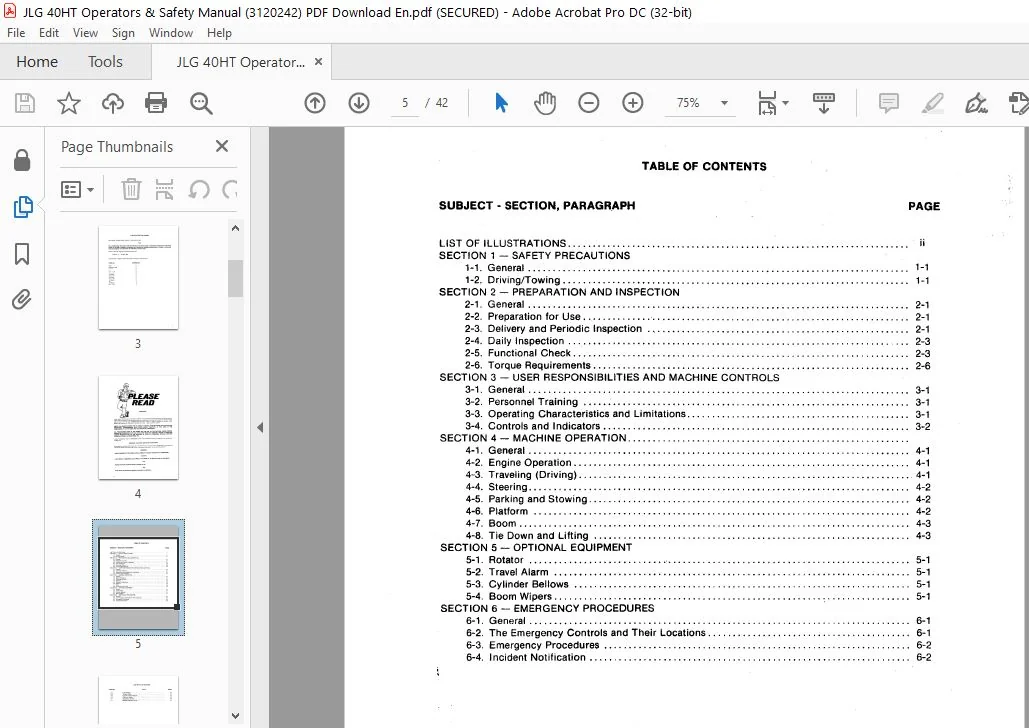Select the page 6 thumbnail below page 5

pos(138,700)
